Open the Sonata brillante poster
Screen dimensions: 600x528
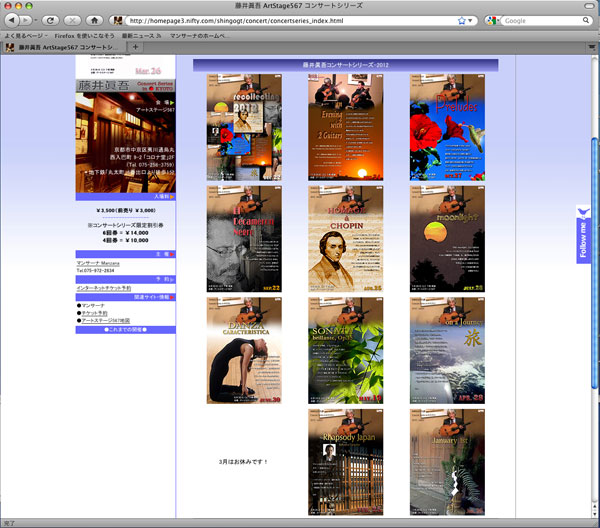tap(346, 350)
